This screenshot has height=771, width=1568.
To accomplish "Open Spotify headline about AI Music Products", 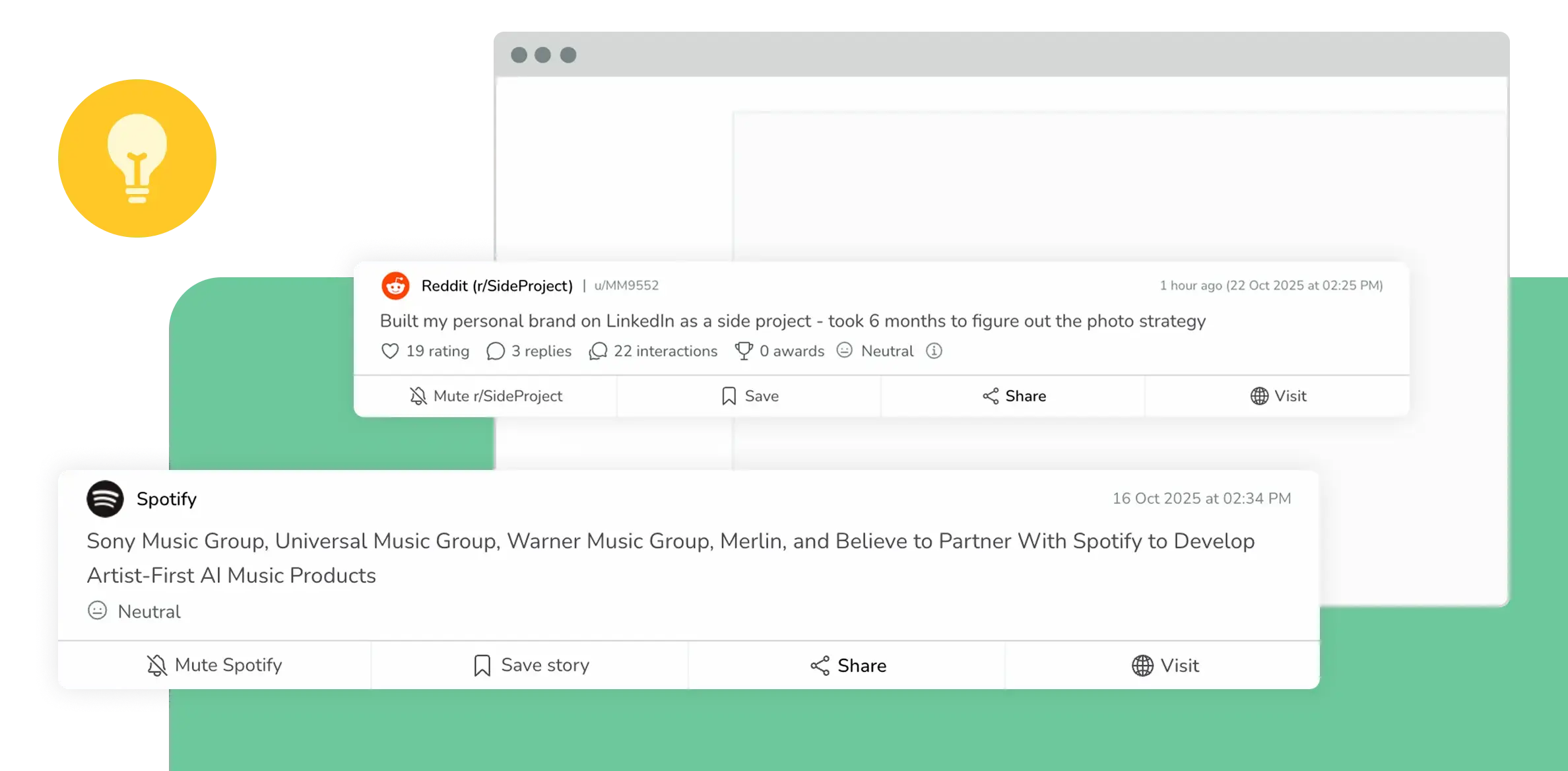I will click(x=670, y=558).
